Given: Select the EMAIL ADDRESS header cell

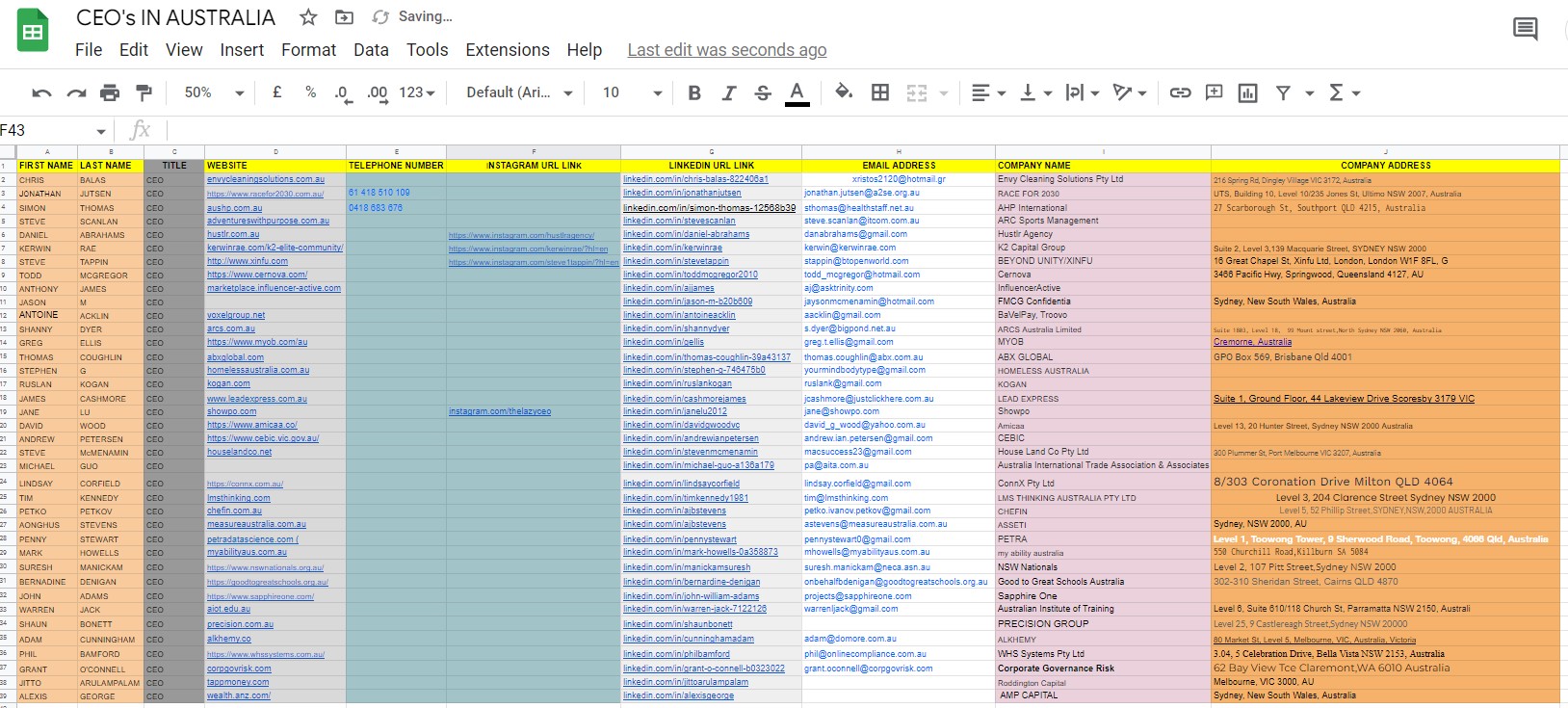Looking at the screenshot, I should pyautogui.click(x=899, y=166).
